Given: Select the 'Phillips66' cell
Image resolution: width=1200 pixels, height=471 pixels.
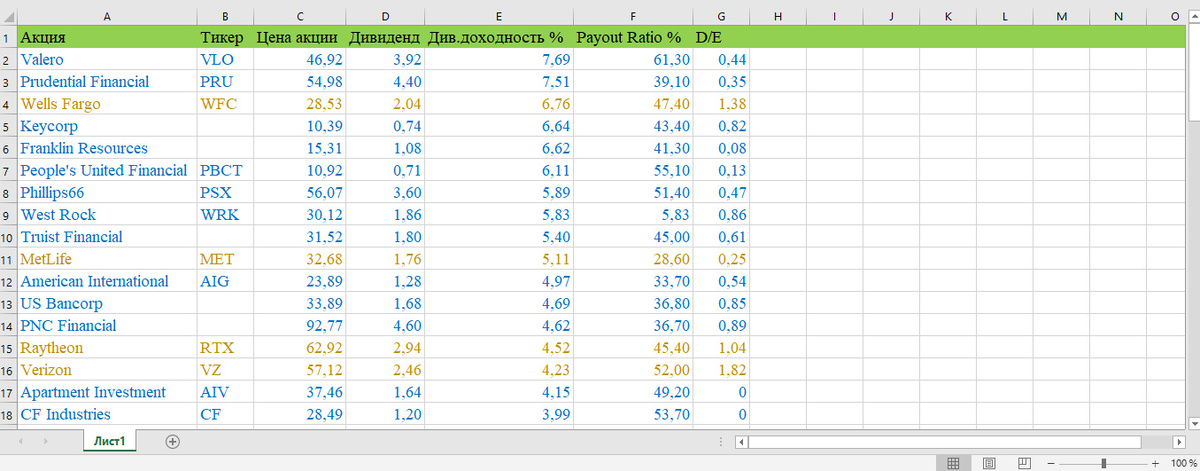Looking at the screenshot, I should [107, 192].
